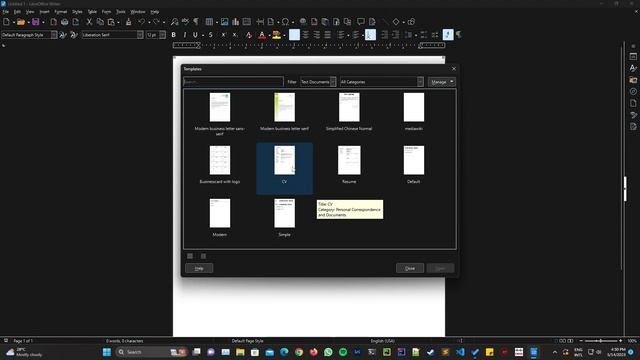Click the Justified alignment icon
The height and width of the screenshot is (360, 640).
pyautogui.click(x=327, y=35)
